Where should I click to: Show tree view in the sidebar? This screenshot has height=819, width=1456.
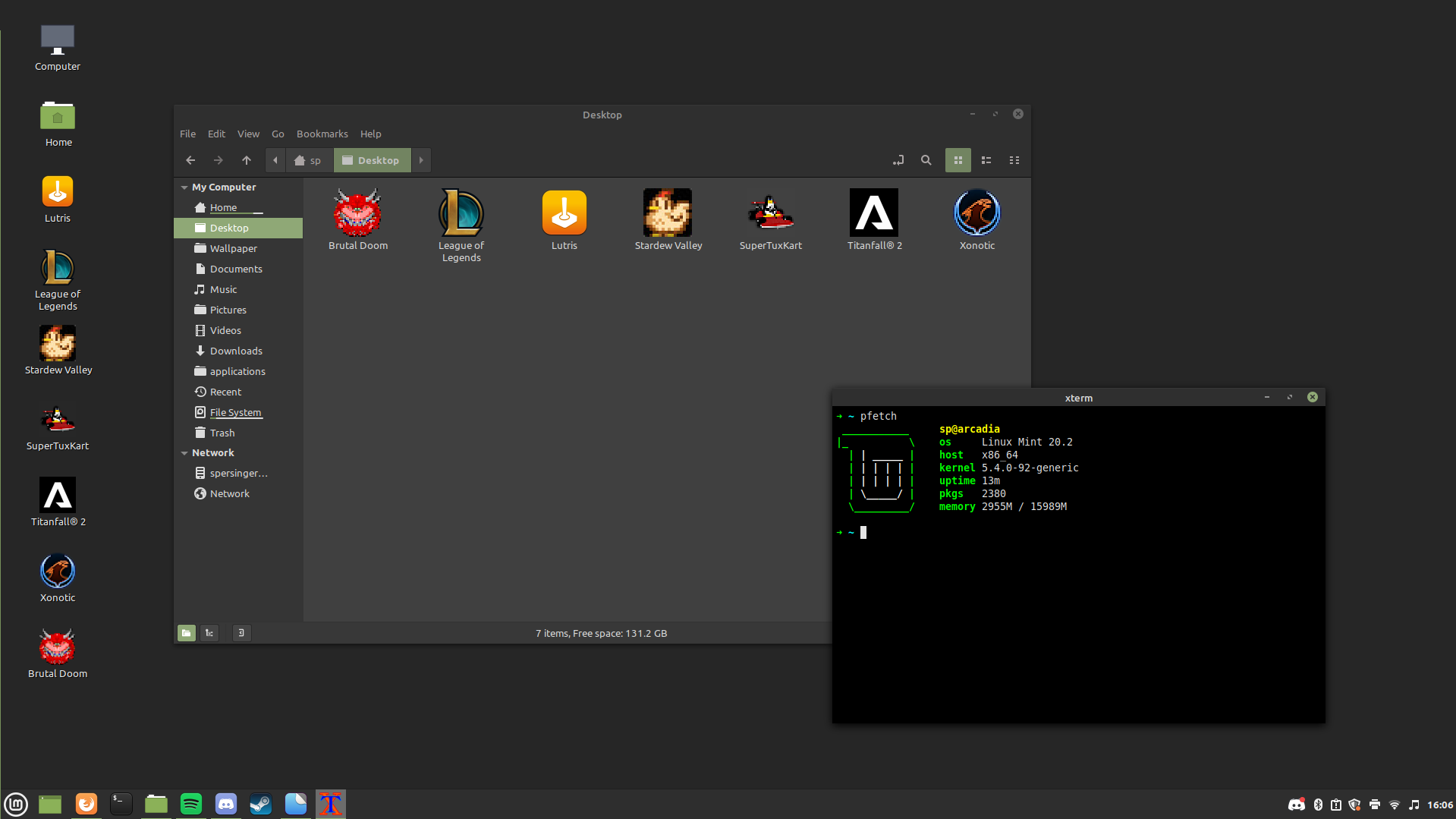[x=209, y=633]
